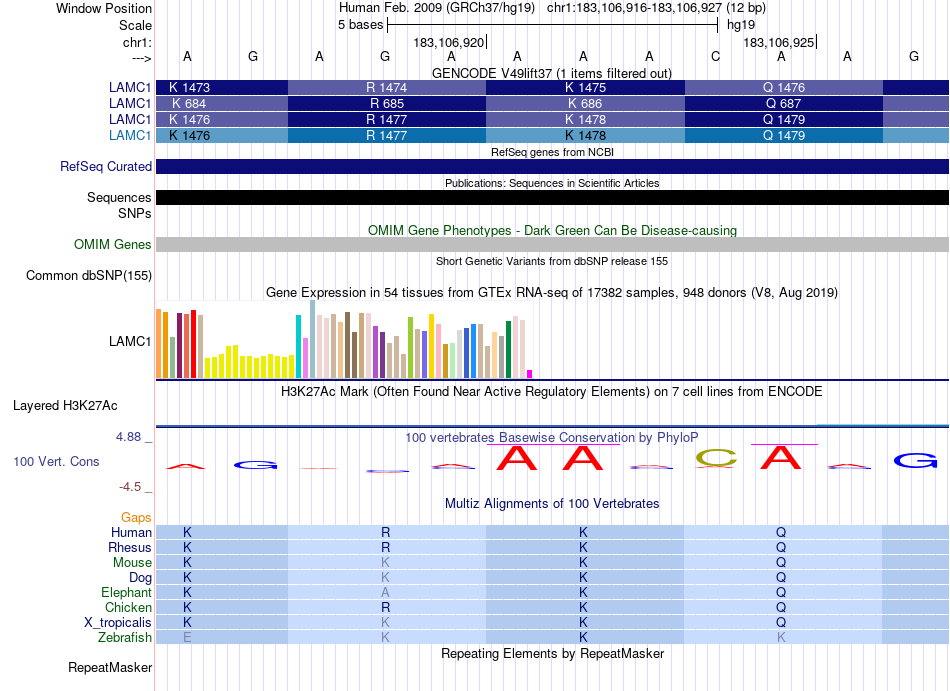Click the dbSNP release 155 track title
Screen dimensions: 950x691
click(x=552, y=261)
